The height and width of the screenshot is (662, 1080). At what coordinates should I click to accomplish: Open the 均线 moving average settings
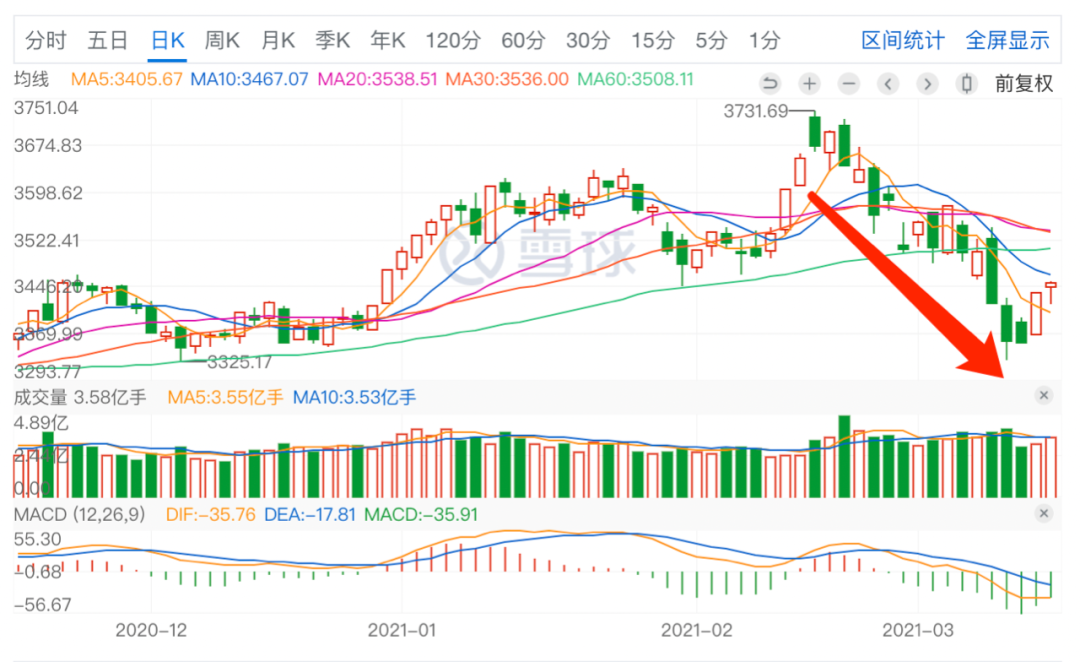tap(31, 80)
